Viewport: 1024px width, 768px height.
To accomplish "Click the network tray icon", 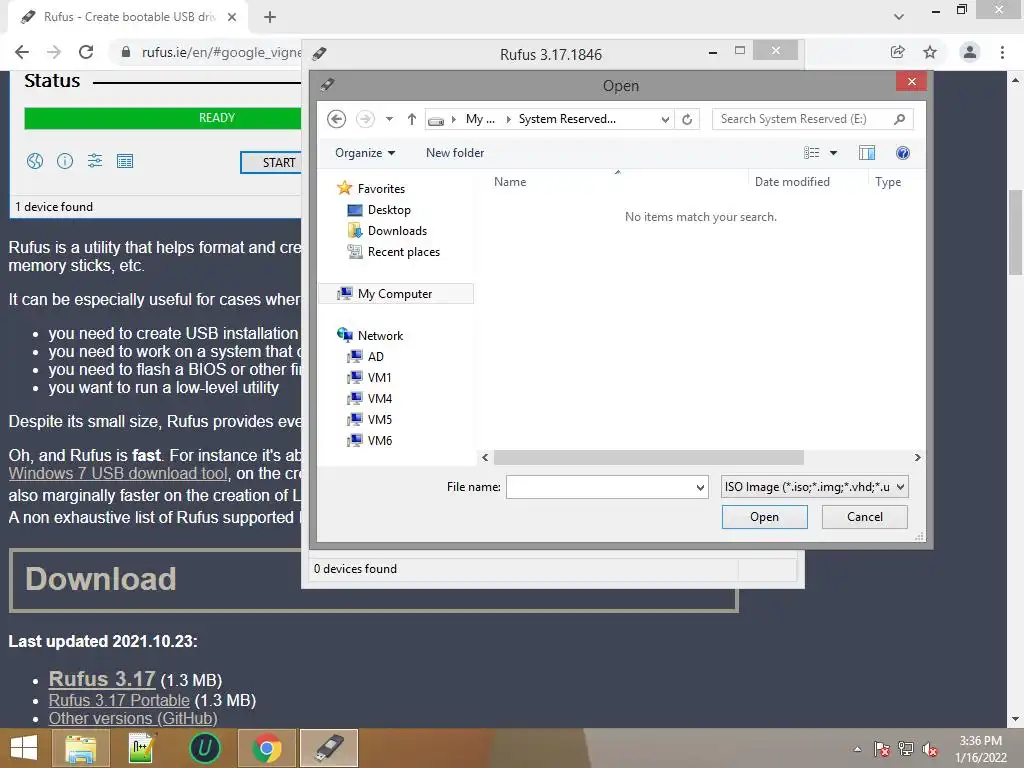I will tap(906, 749).
